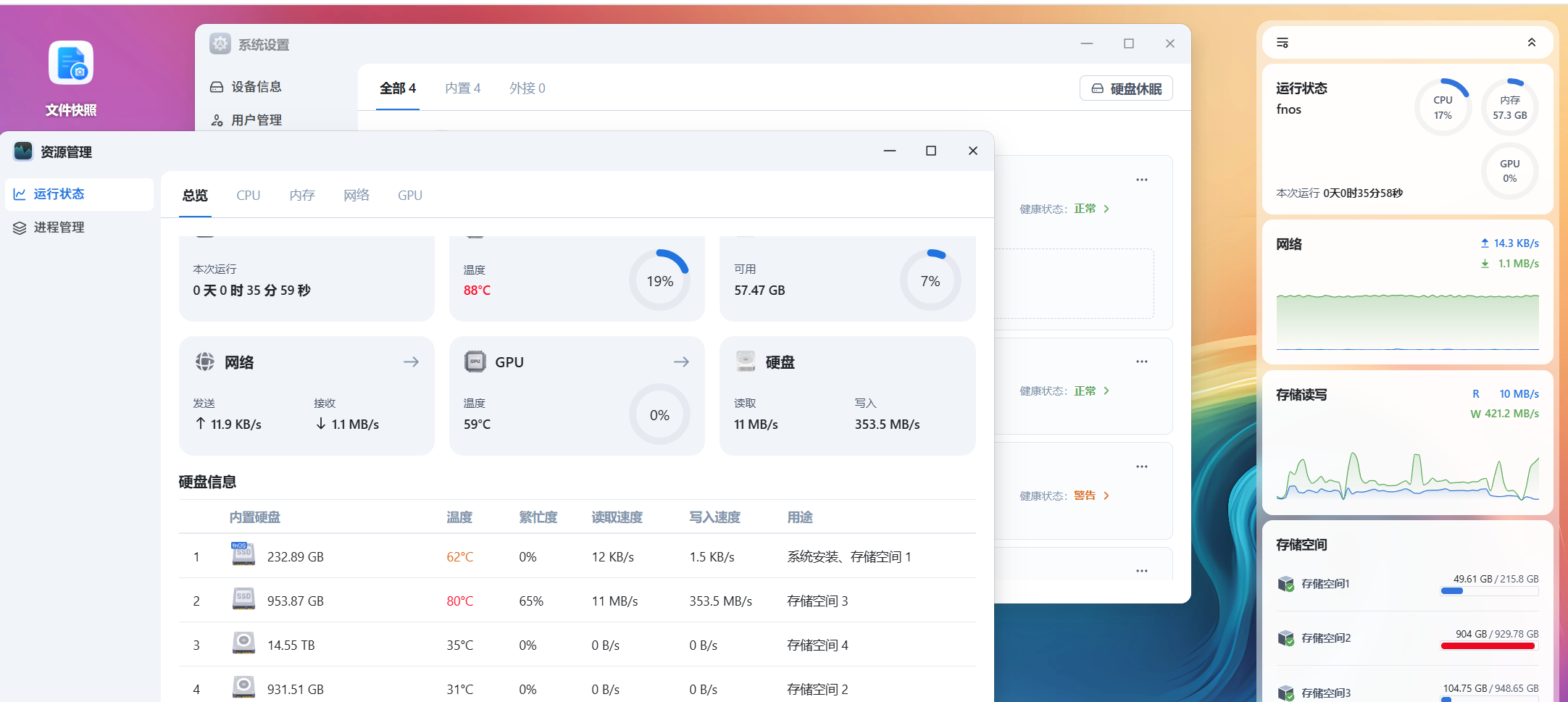Click the CPU 17% gauge in widget
Image resolution: width=1568 pixels, height=702 pixels.
[1442, 107]
